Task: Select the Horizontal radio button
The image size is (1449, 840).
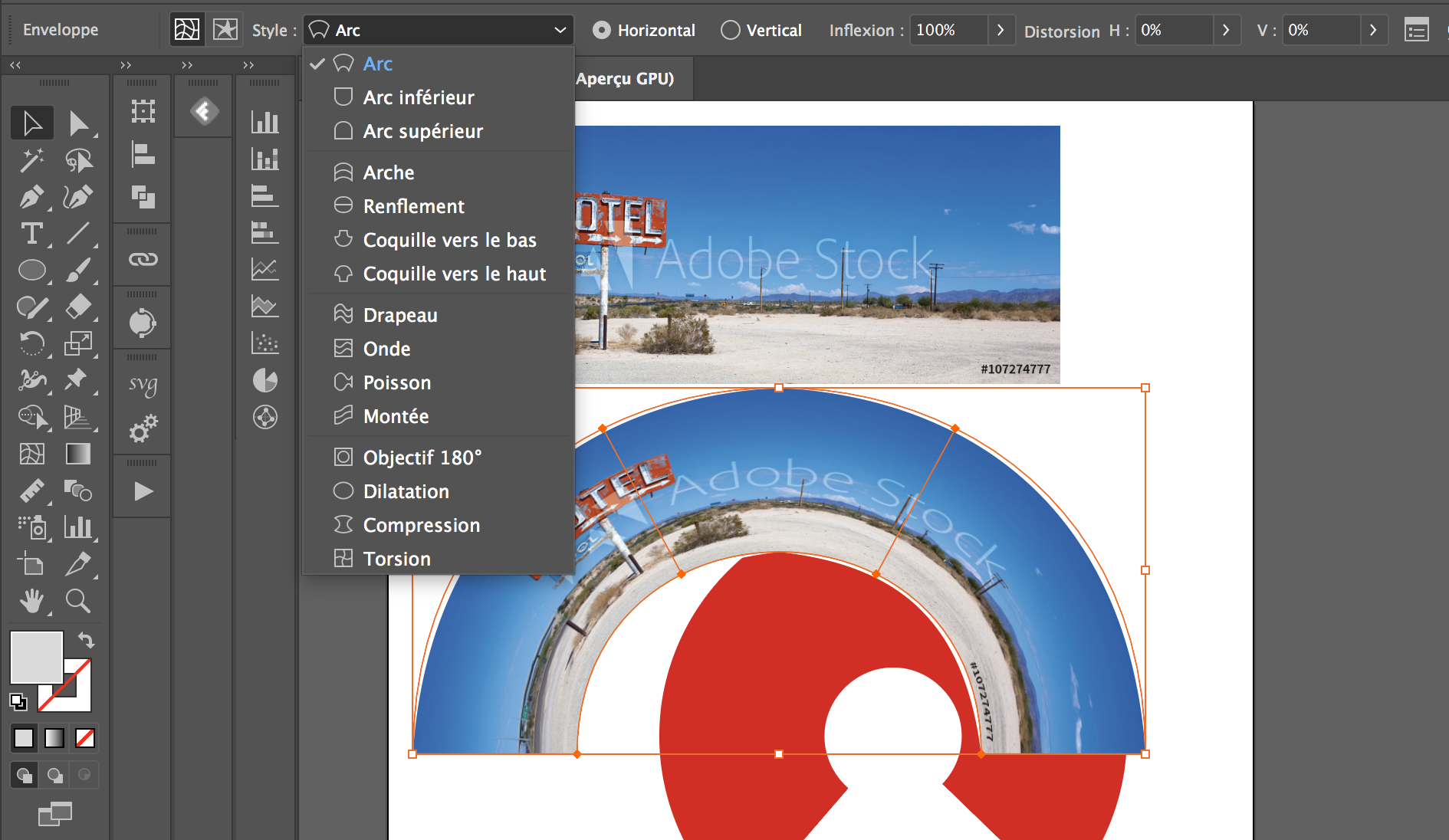Action: point(601,30)
